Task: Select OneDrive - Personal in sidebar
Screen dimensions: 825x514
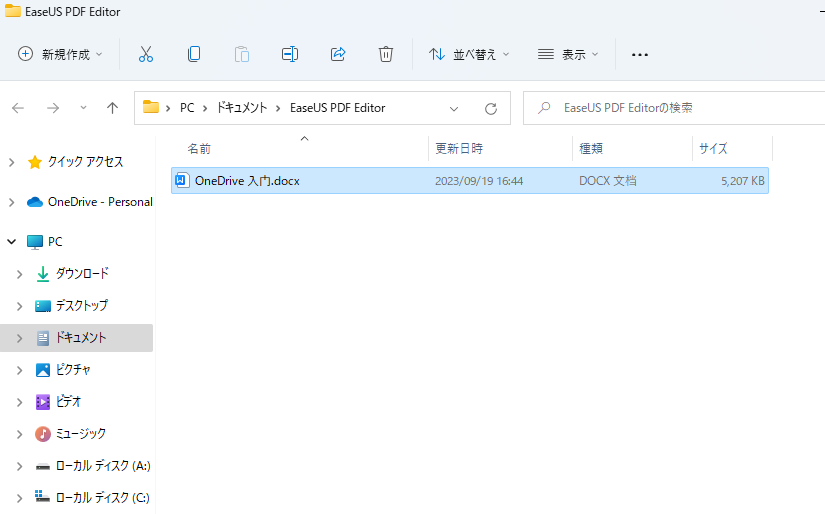Action: 99,201
